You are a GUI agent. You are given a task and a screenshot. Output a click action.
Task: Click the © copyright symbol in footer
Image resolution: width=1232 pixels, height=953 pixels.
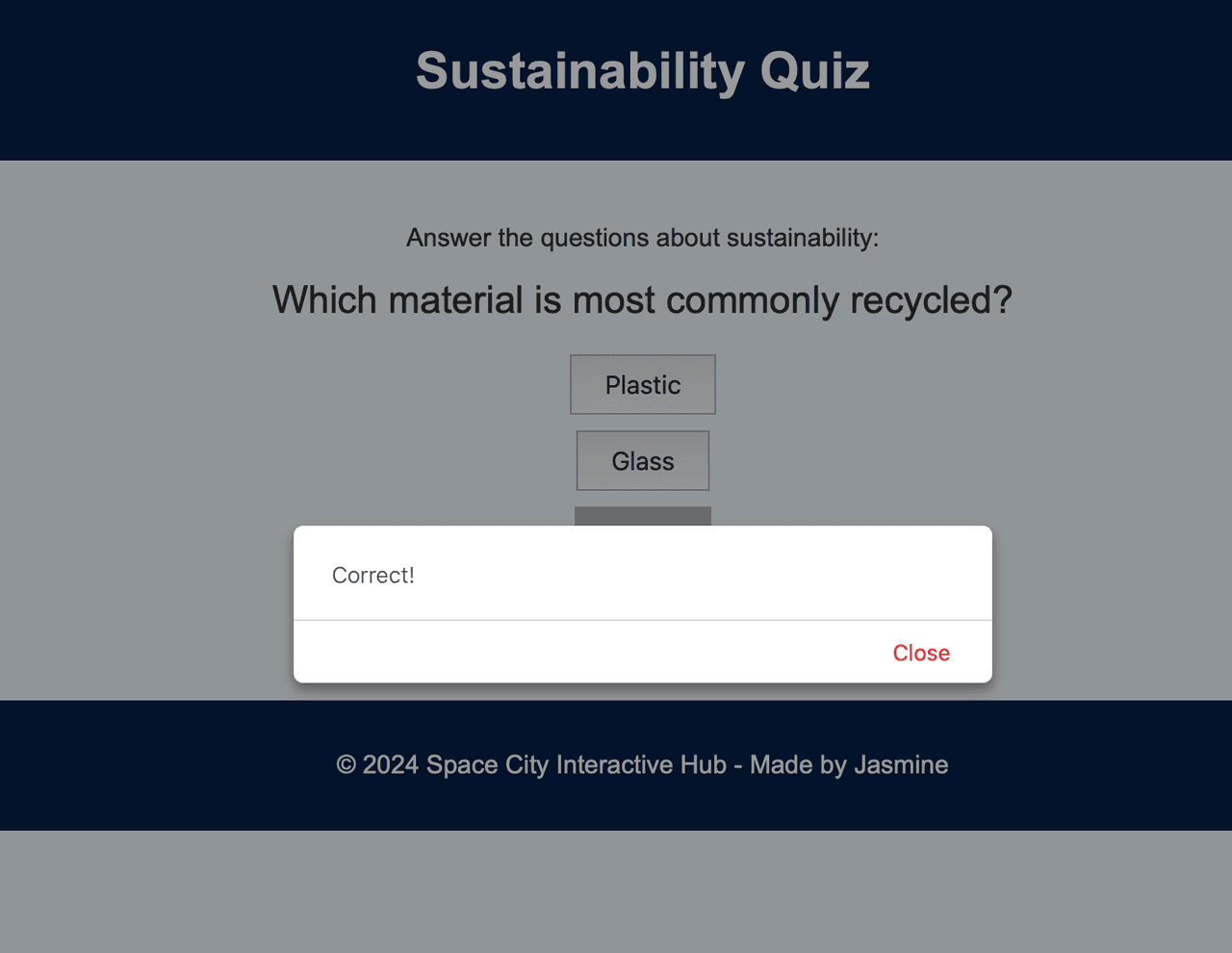click(x=346, y=765)
